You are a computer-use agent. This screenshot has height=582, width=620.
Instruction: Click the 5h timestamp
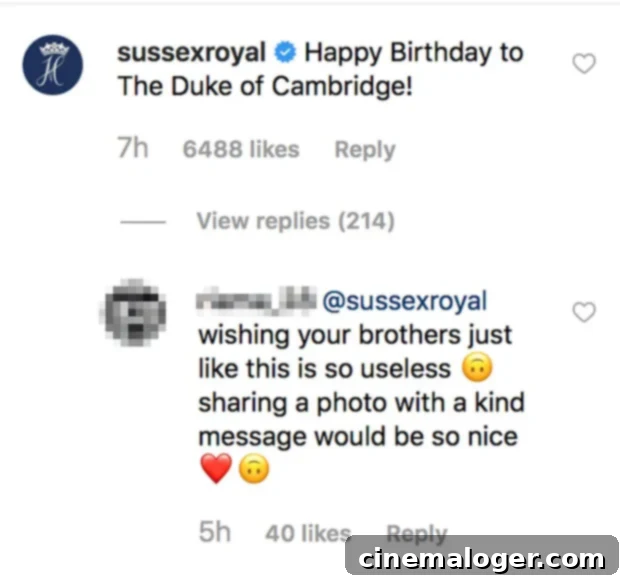tap(215, 532)
